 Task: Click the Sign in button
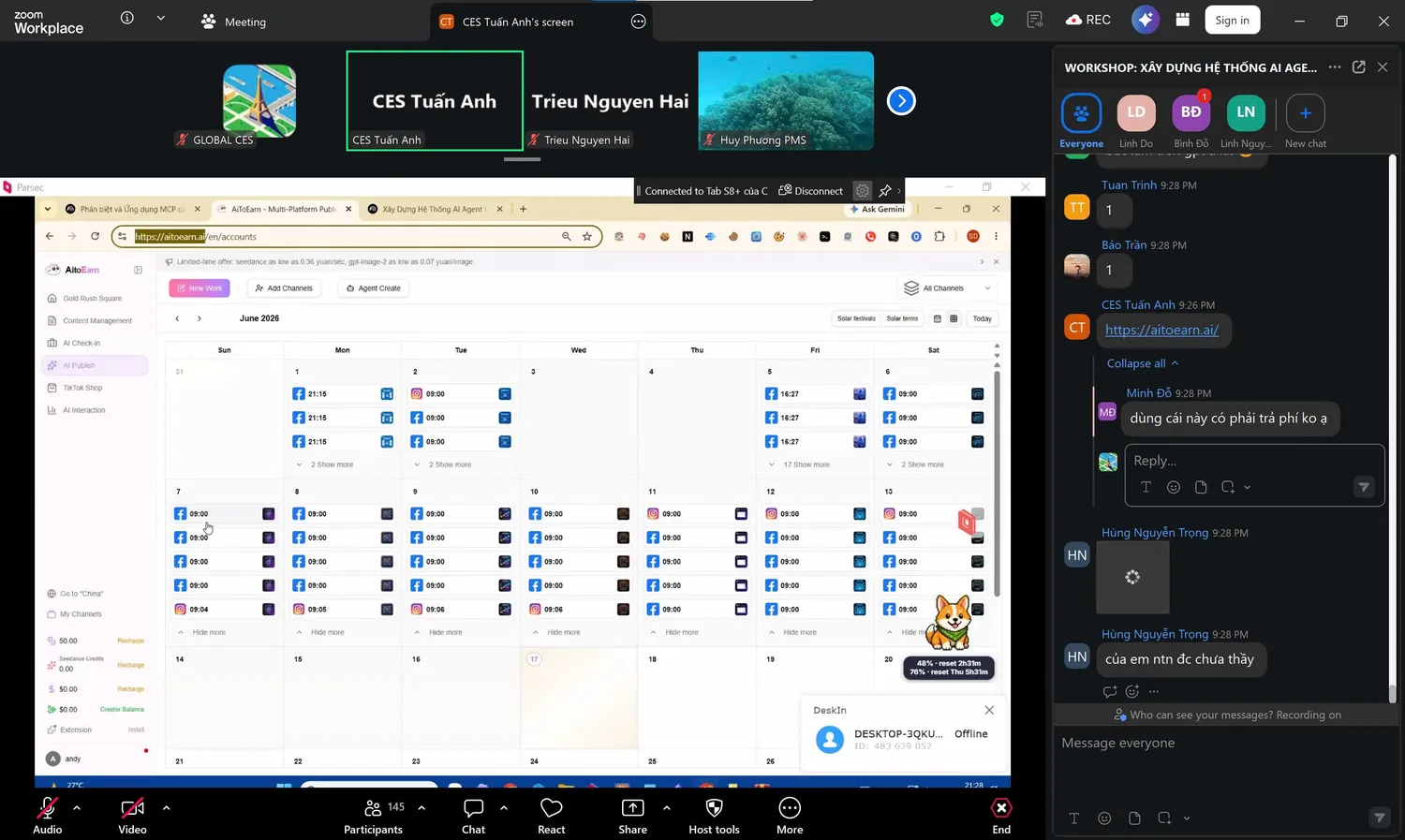[x=1232, y=20]
